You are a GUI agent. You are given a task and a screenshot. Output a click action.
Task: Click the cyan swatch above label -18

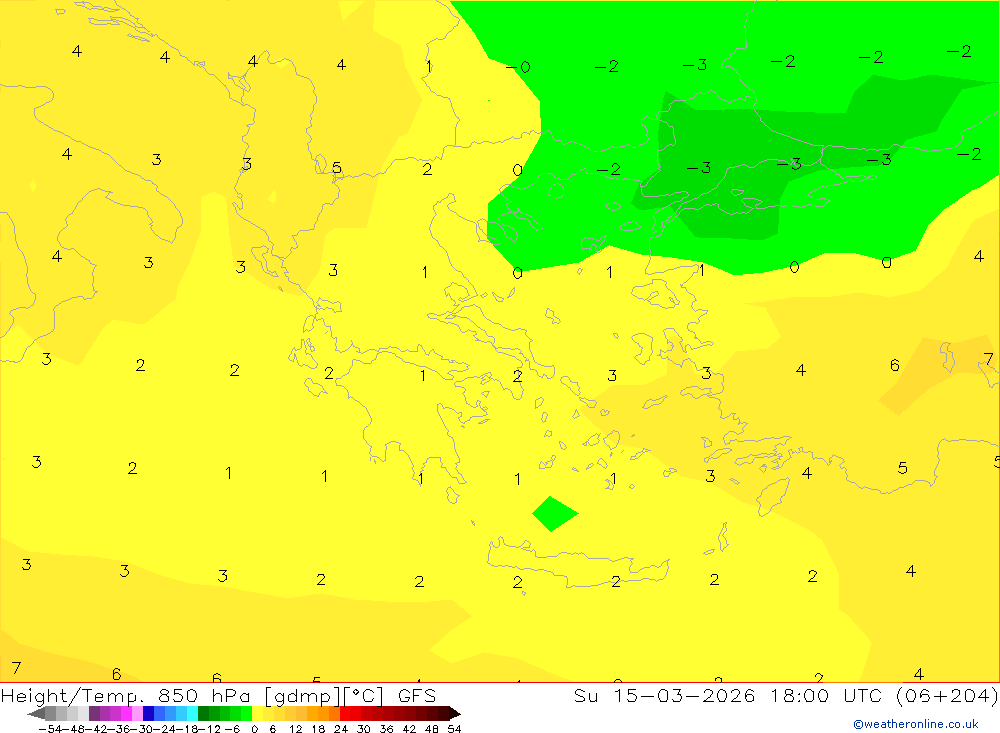click(x=193, y=714)
